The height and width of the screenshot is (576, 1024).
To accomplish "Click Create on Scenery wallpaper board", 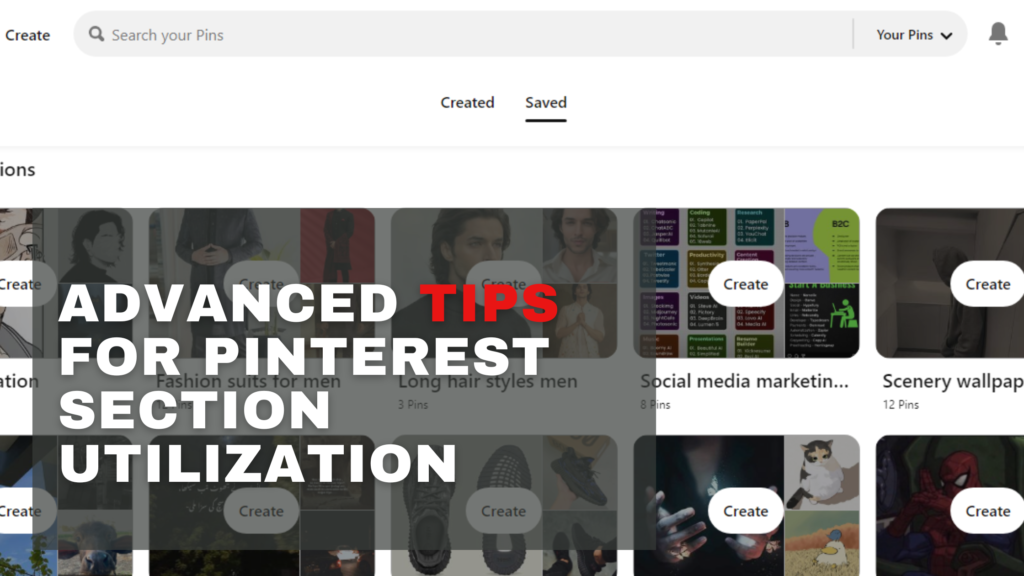I will pyautogui.click(x=987, y=284).
